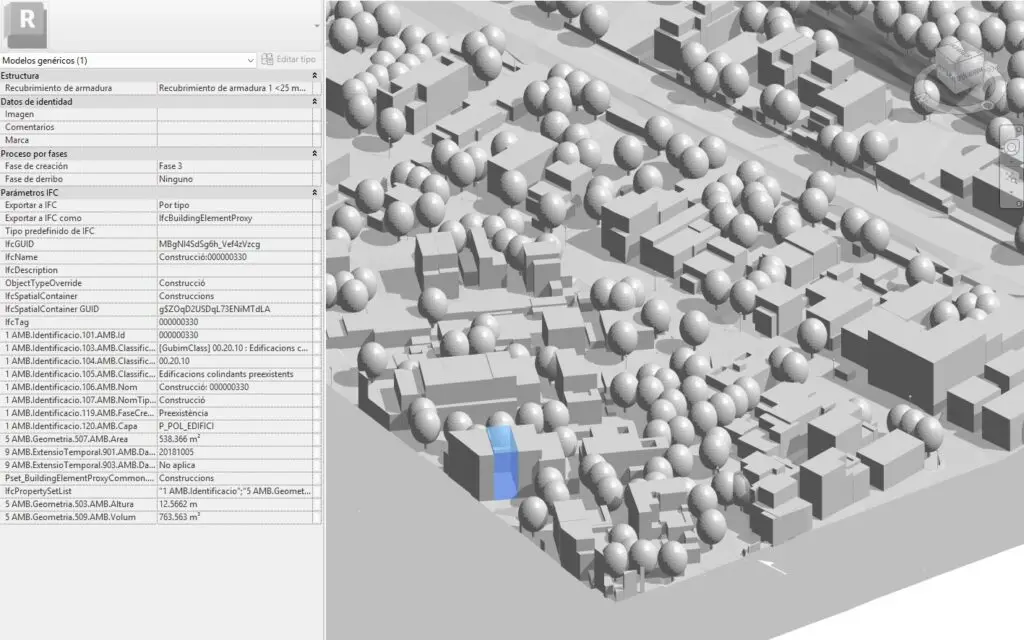The width and height of the screenshot is (1024, 640).
Task: Click the Comentarios value field
Action: [234, 127]
